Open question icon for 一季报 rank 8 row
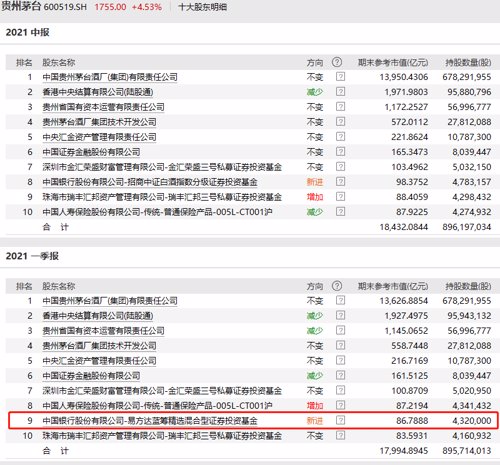The height and width of the screenshot is (465, 500). [340, 405]
